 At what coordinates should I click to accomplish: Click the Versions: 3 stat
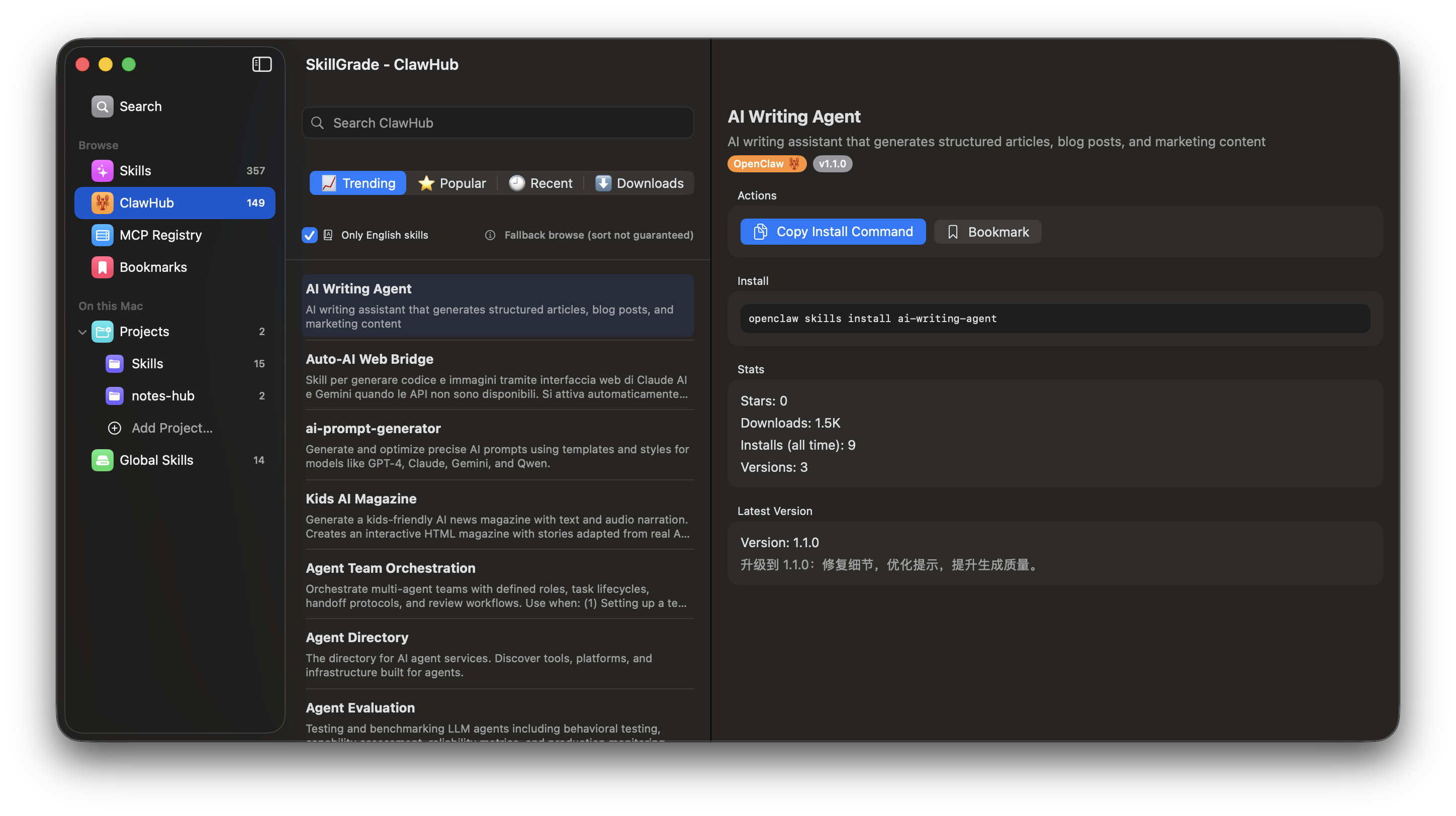tap(774, 467)
